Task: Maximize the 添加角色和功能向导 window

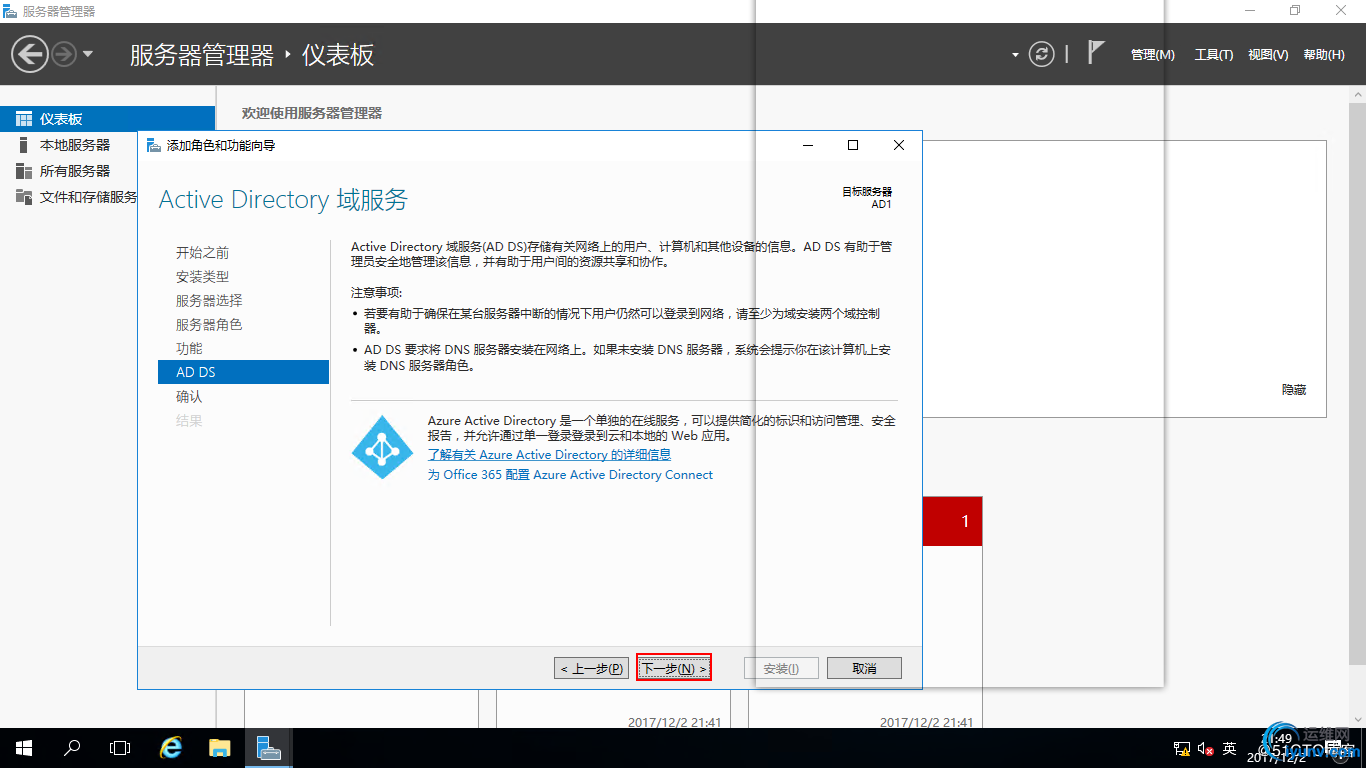Action: click(x=853, y=145)
